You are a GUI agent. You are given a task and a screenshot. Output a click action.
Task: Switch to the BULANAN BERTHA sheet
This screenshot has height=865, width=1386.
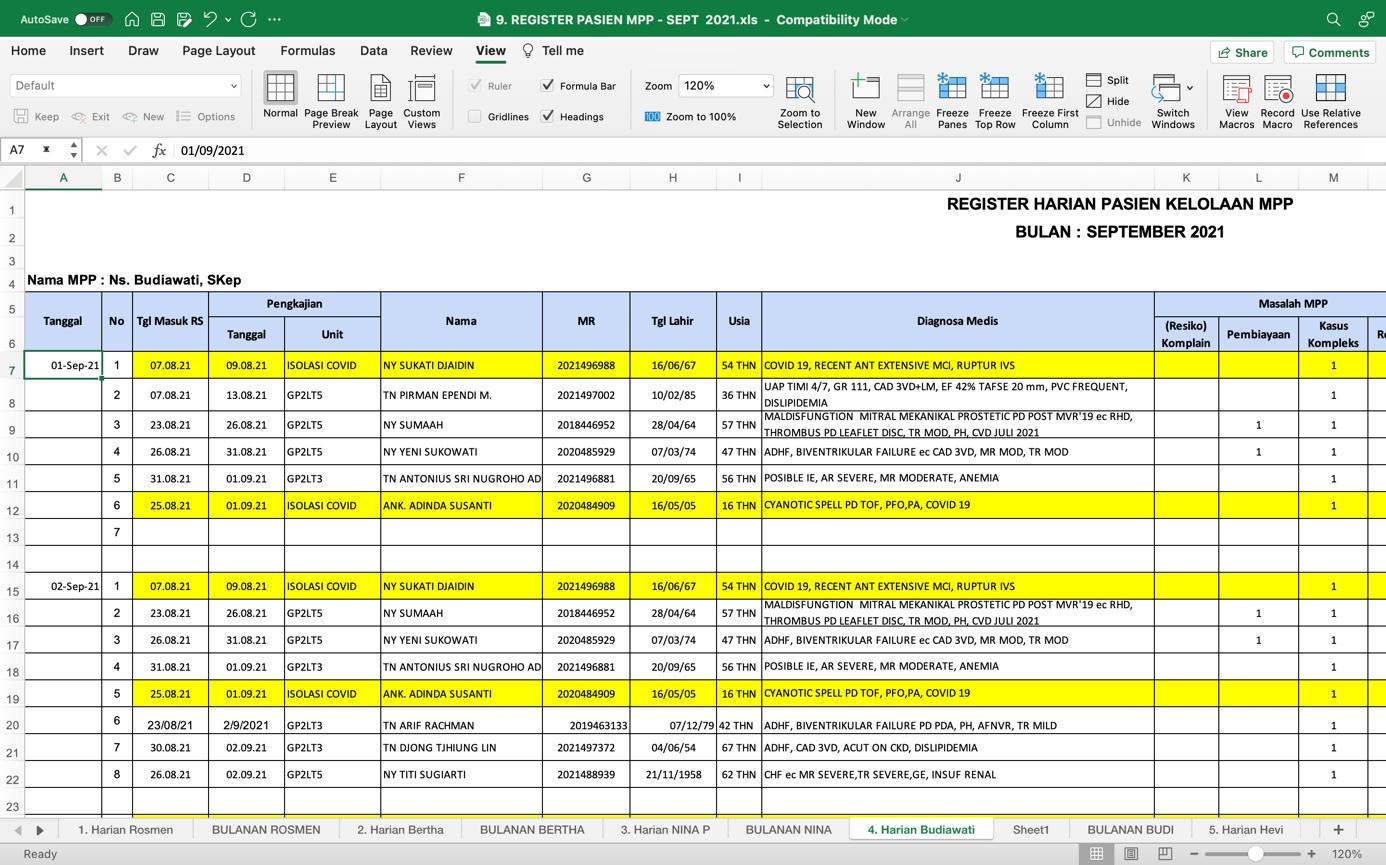(532, 829)
